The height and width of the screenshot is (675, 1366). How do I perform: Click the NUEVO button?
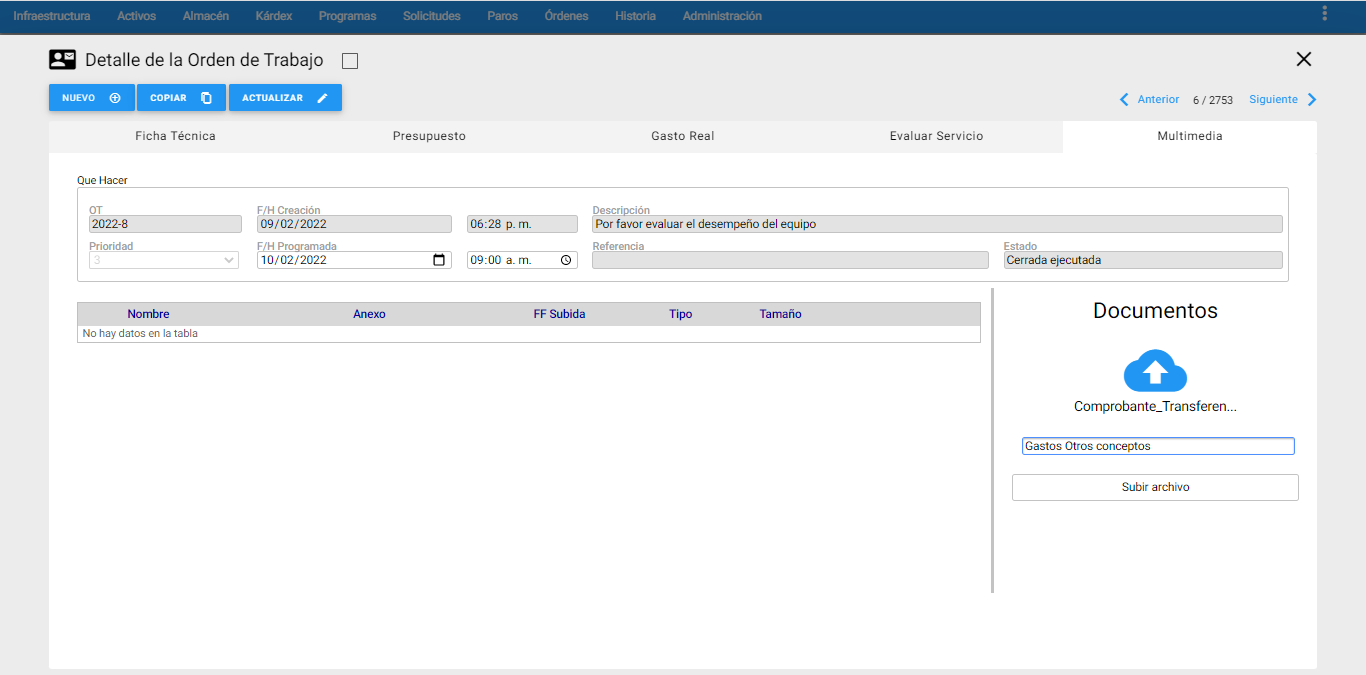pos(92,98)
